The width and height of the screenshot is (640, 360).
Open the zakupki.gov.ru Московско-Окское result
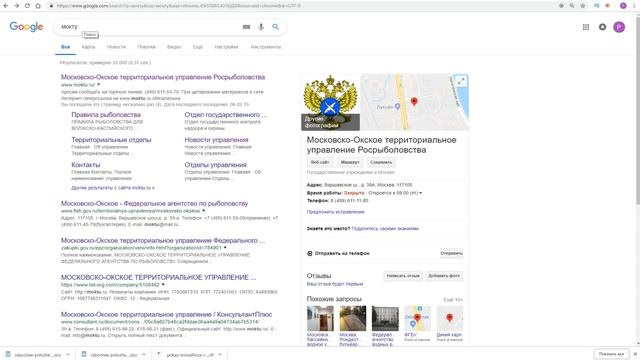pyautogui.click(x=163, y=240)
